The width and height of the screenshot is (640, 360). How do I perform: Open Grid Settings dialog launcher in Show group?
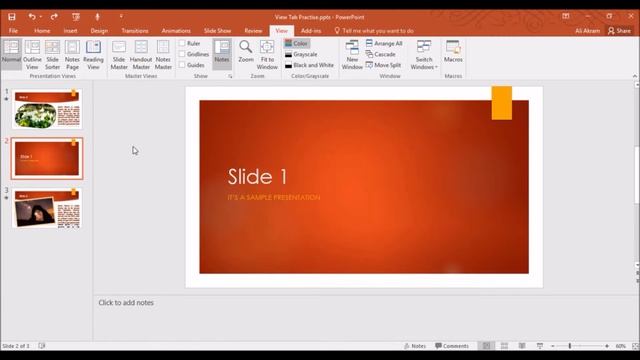click(x=230, y=76)
